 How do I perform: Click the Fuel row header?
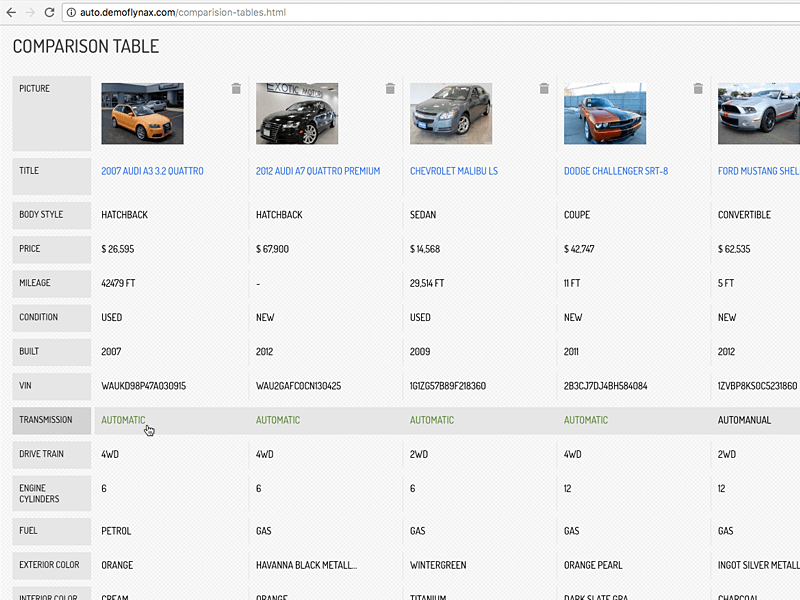[52, 531]
